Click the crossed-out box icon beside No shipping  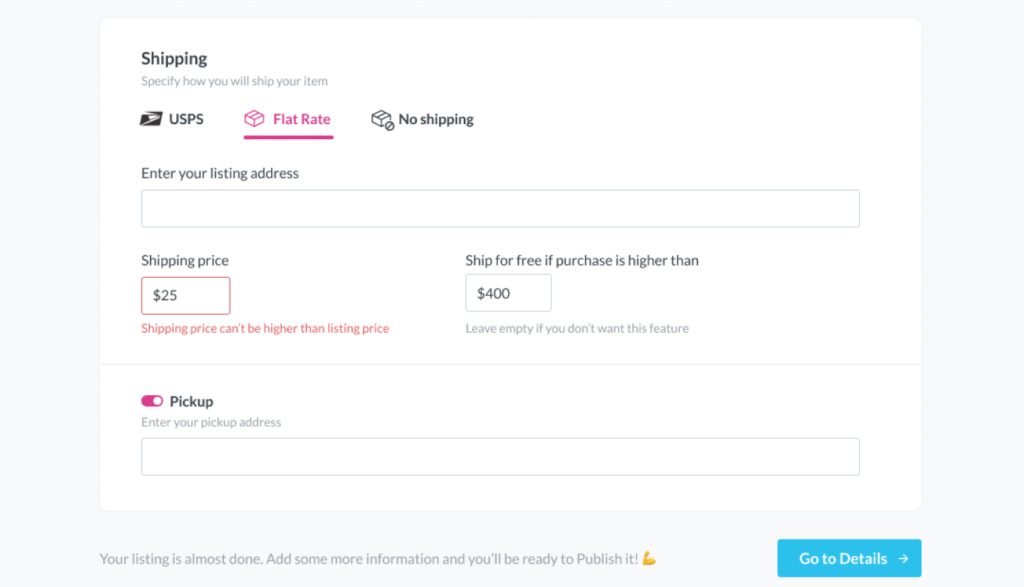[383, 118]
